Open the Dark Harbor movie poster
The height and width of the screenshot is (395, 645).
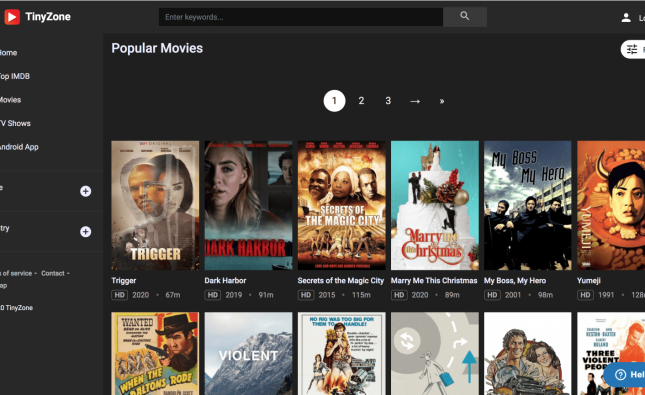click(x=248, y=205)
